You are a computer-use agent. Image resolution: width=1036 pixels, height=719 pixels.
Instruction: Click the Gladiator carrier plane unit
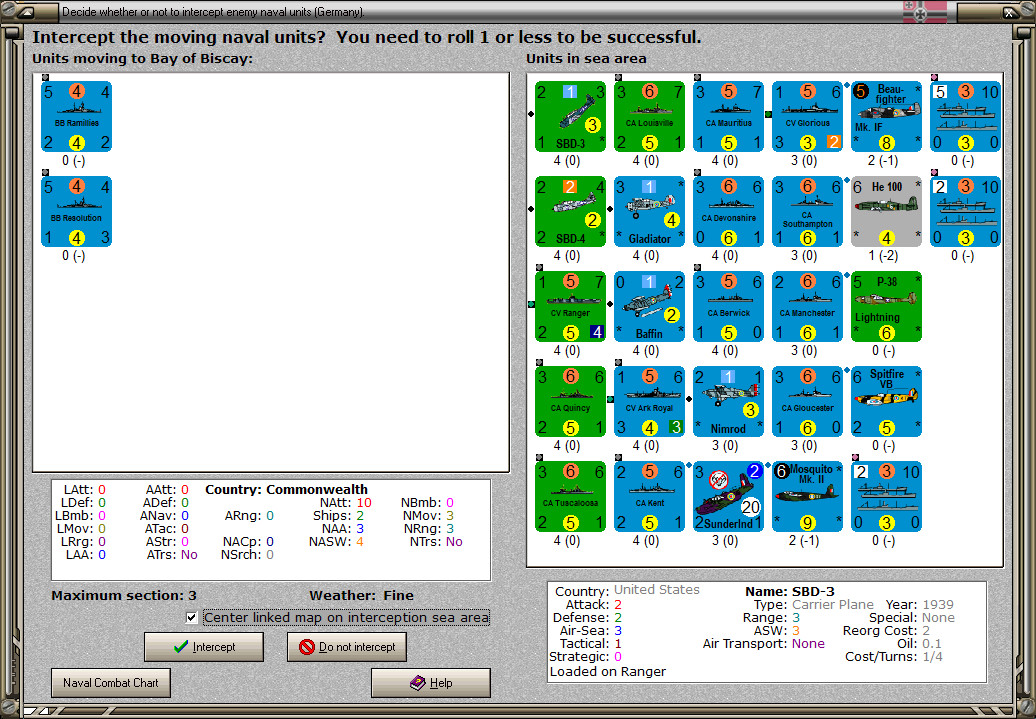click(649, 211)
